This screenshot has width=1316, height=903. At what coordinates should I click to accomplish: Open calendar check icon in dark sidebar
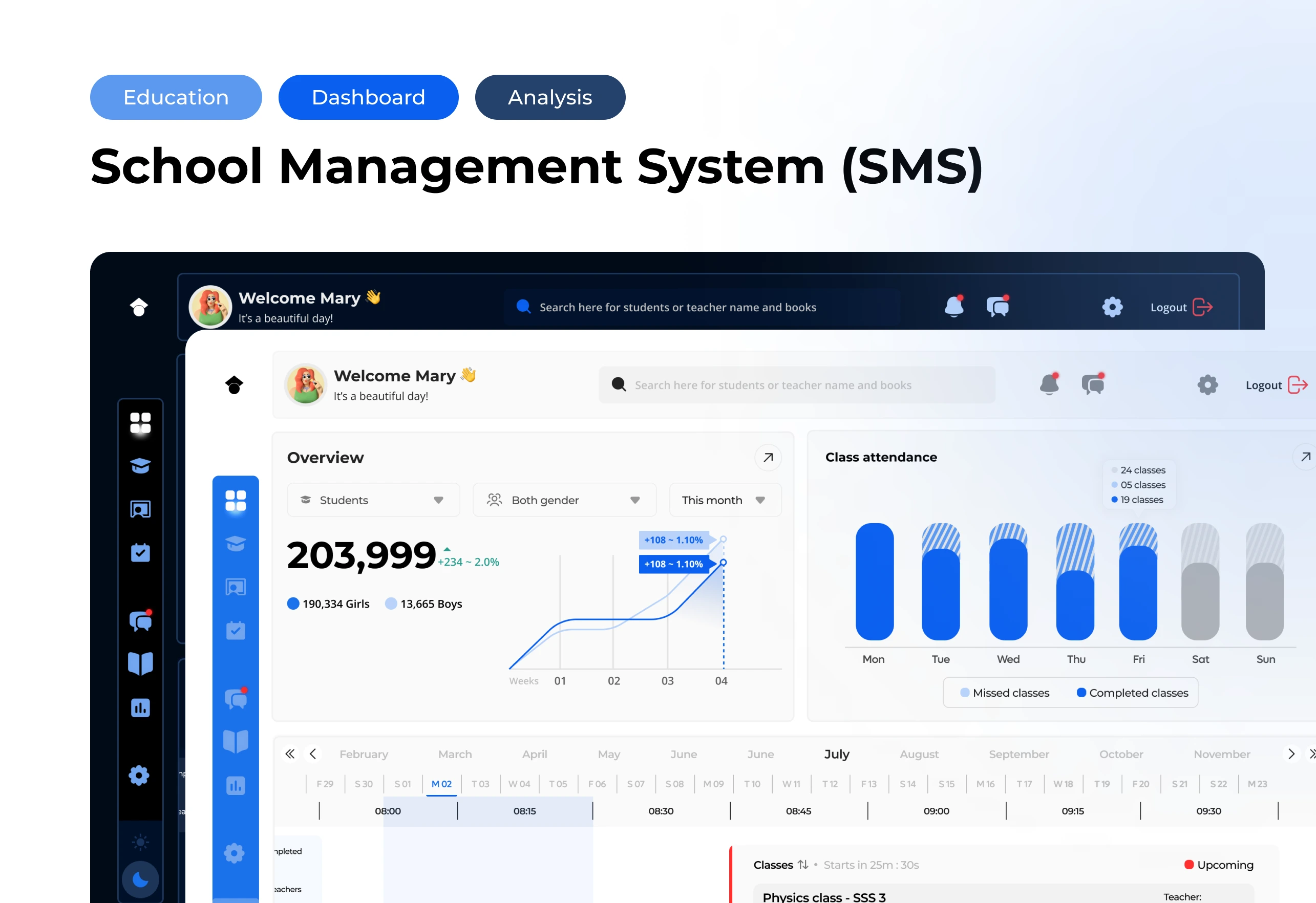click(x=140, y=552)
